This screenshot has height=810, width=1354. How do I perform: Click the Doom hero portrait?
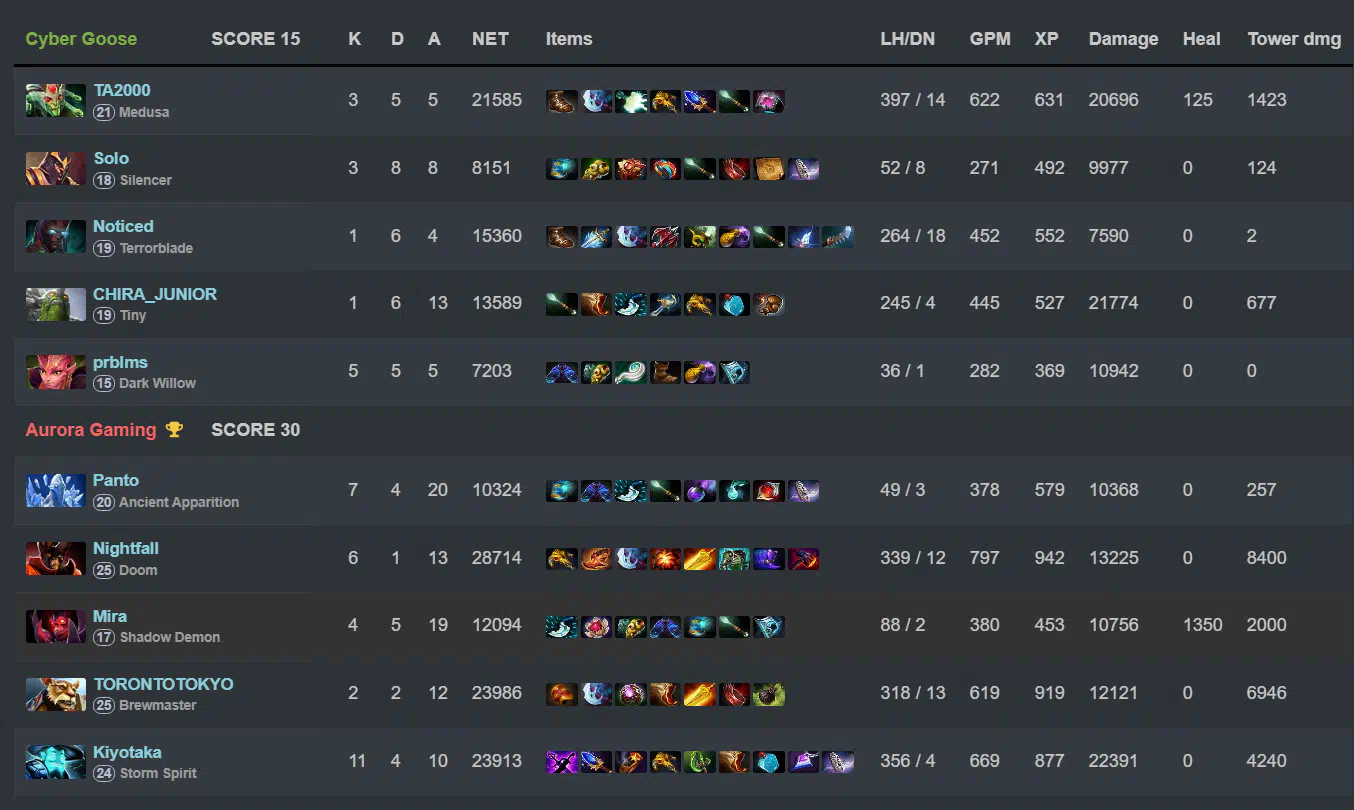coord(55,559)
